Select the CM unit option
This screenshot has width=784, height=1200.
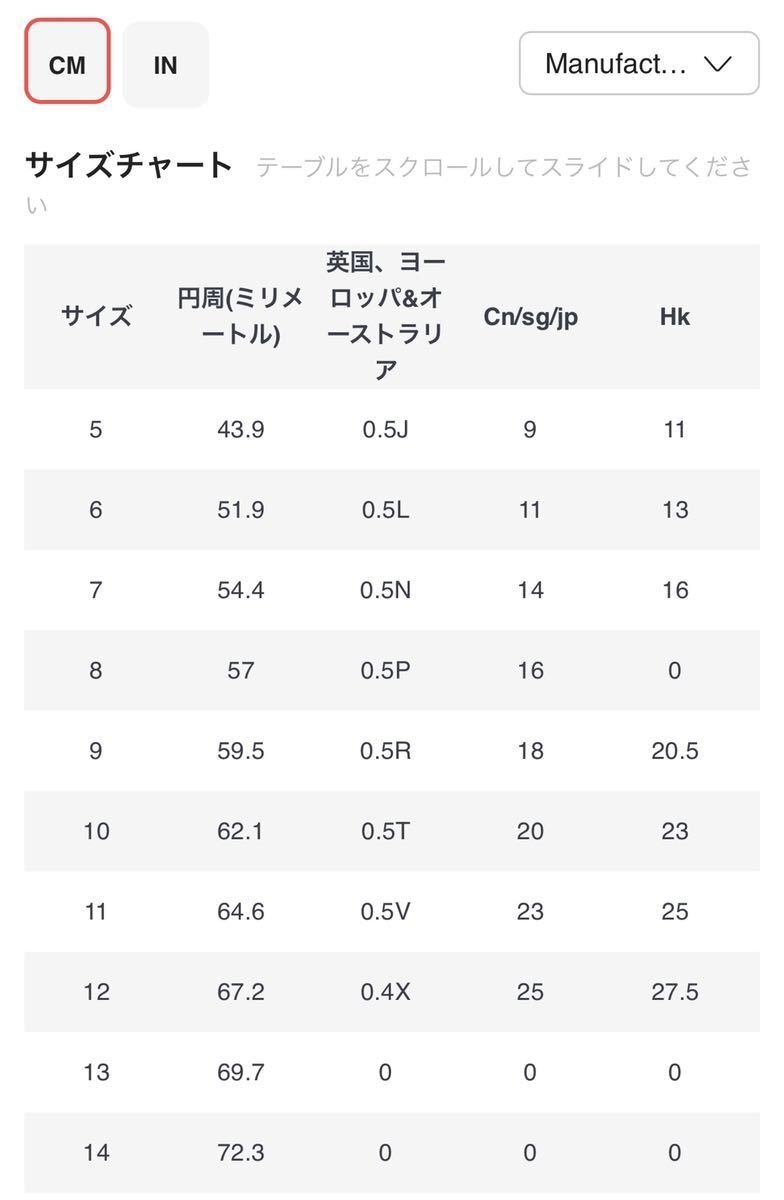point(66,63)
